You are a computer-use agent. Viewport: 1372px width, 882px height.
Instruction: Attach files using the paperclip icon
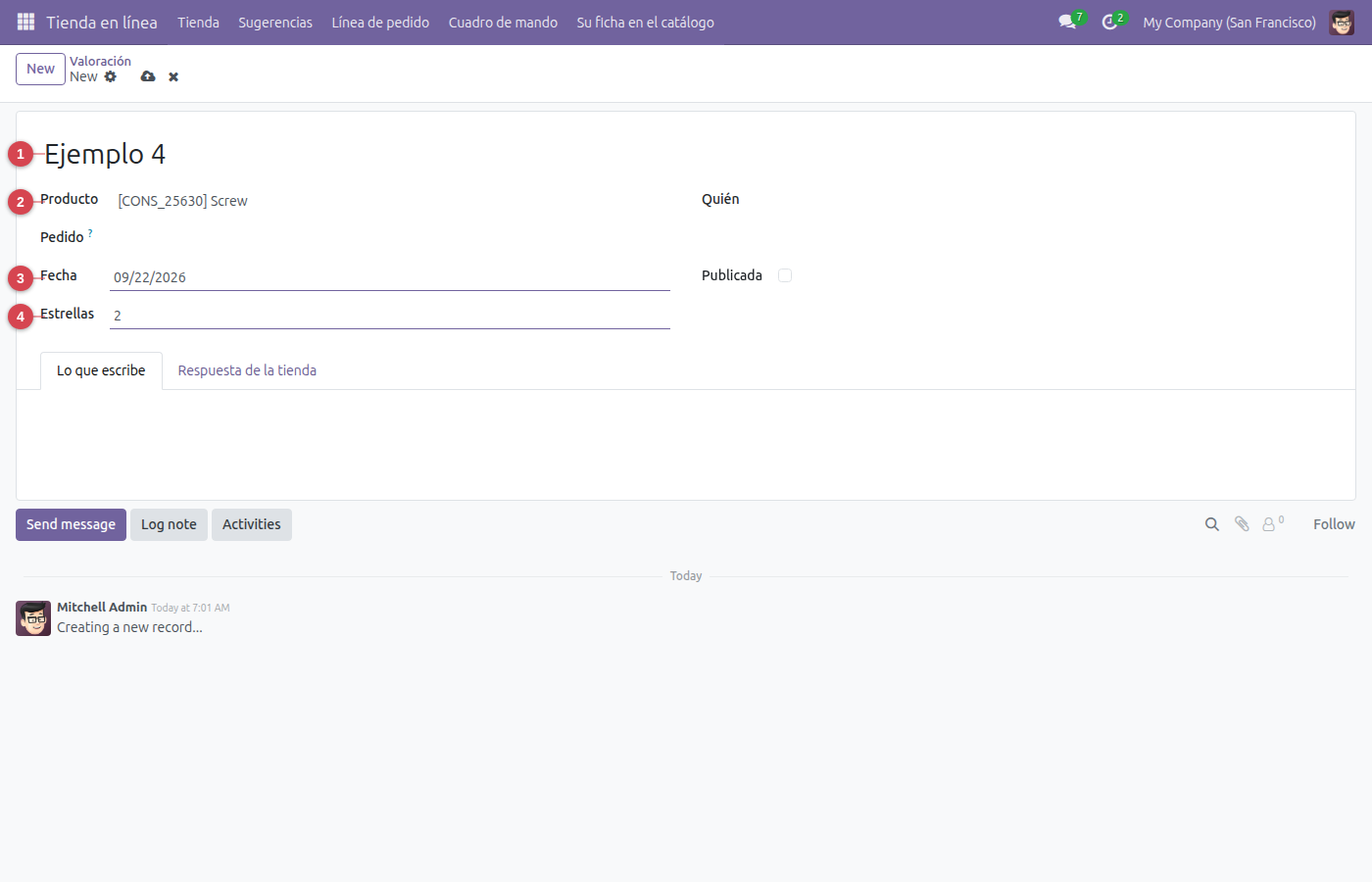click(x=1242, y=524)
